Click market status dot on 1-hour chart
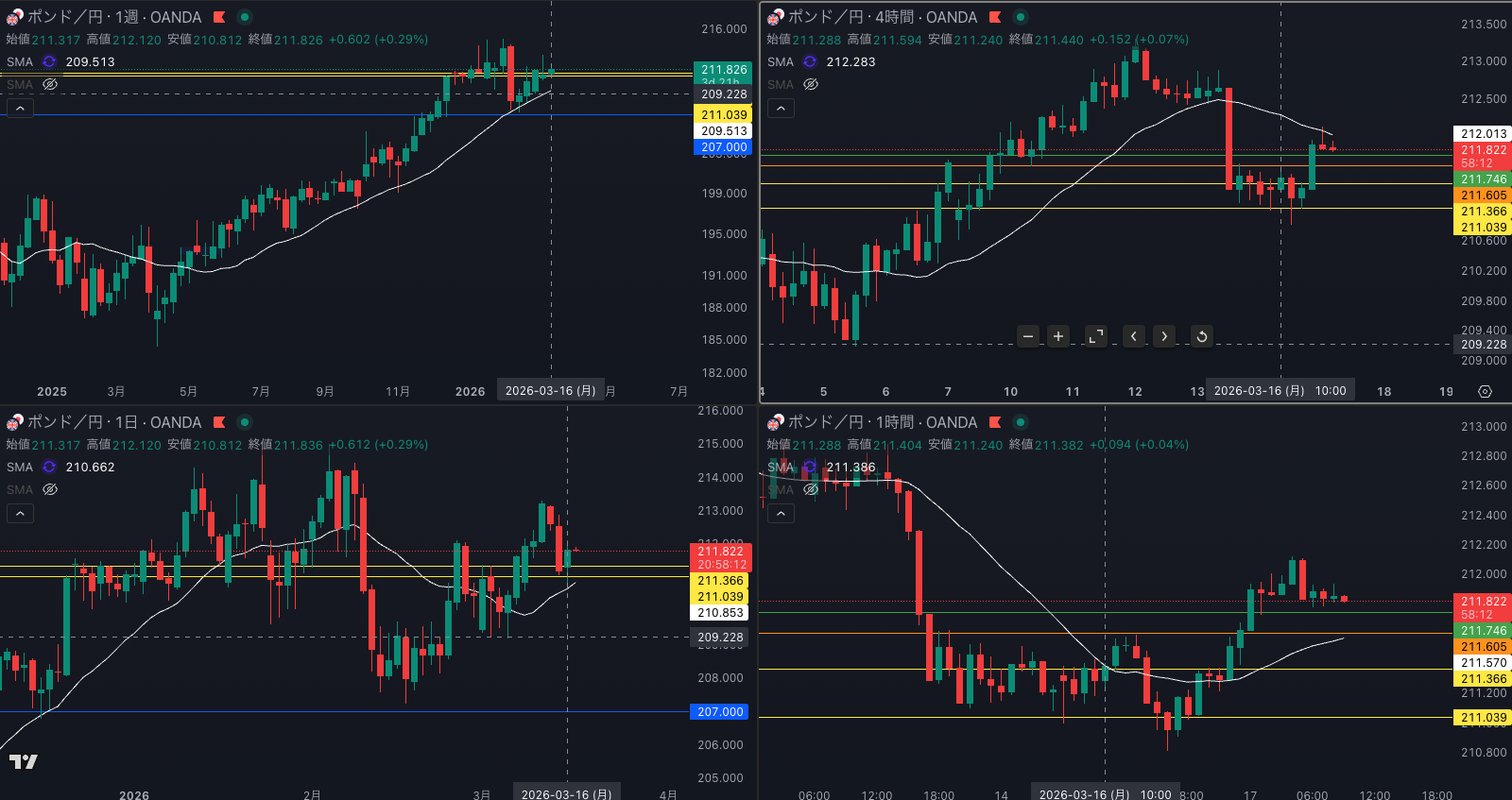The image size is (1512, 800). point(1020,422)
